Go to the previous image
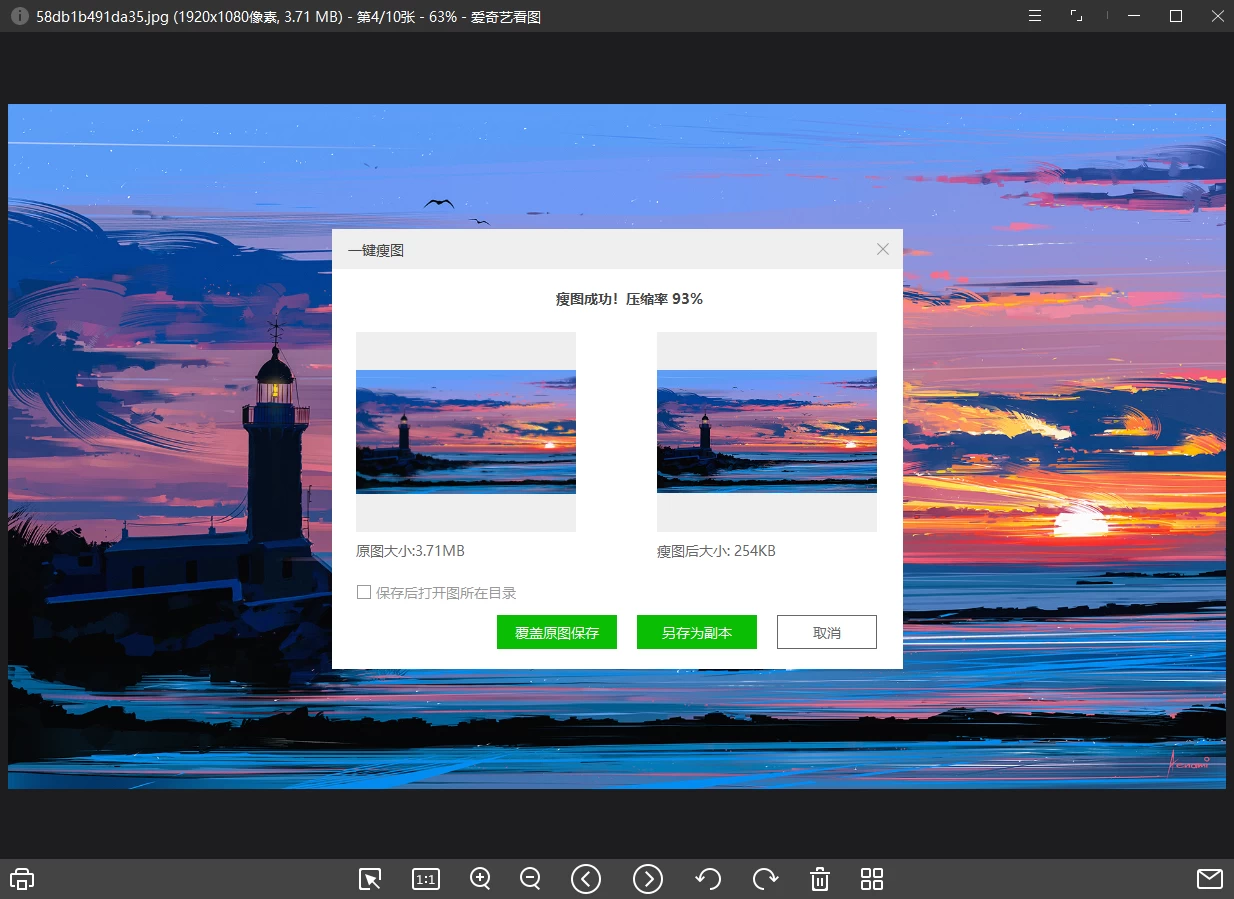Viewport: 1234px width, 899px height. coord(586,878)
